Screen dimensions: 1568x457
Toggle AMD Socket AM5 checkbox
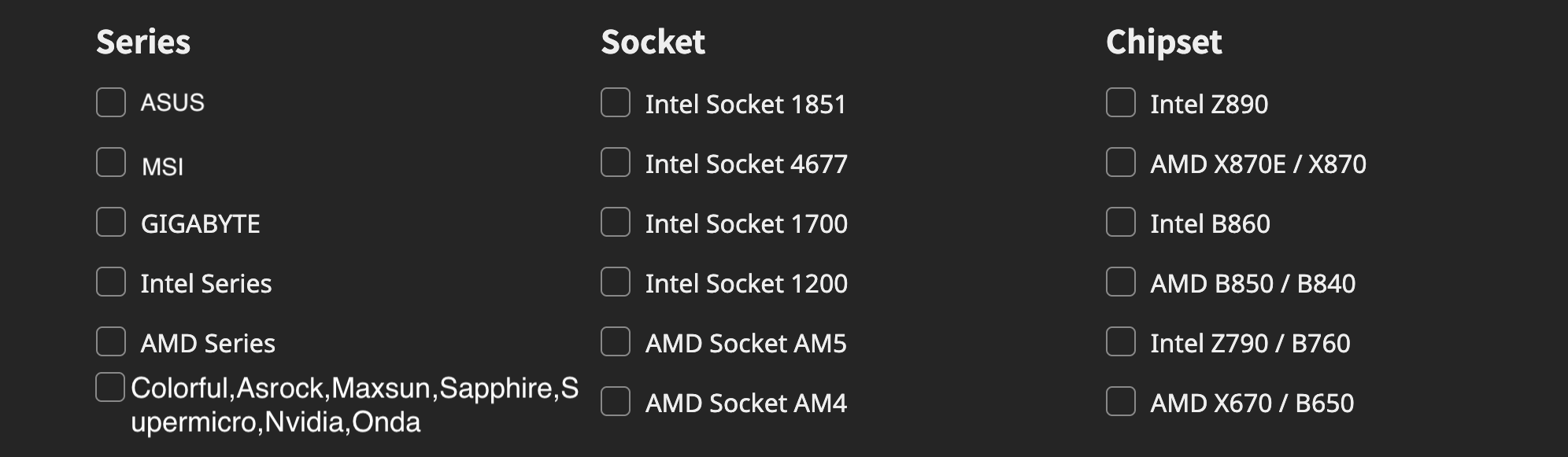pyautogui.click(x=616, y=342)
